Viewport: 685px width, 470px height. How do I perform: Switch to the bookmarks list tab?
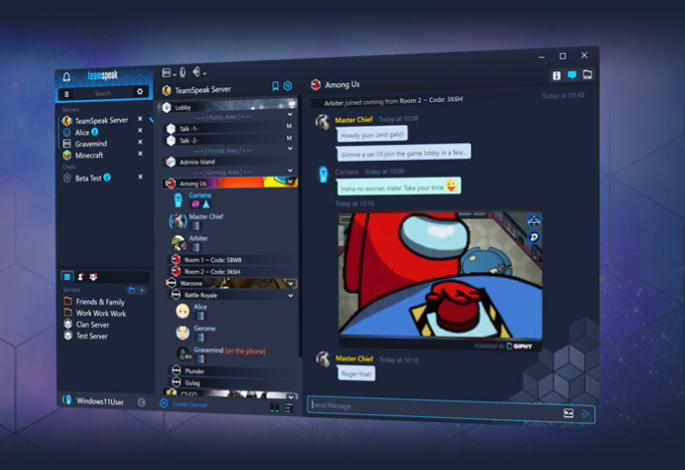click(x=67, y=276)
